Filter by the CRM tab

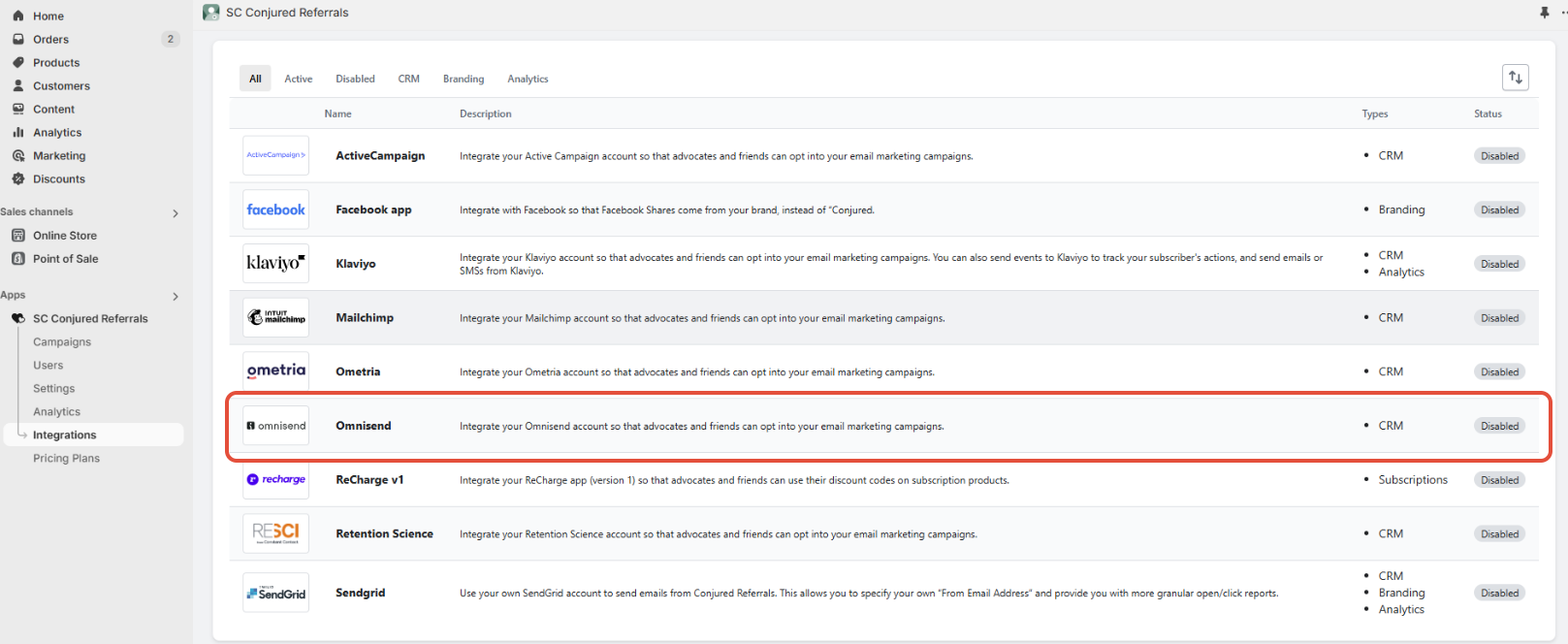click(408, 79)
